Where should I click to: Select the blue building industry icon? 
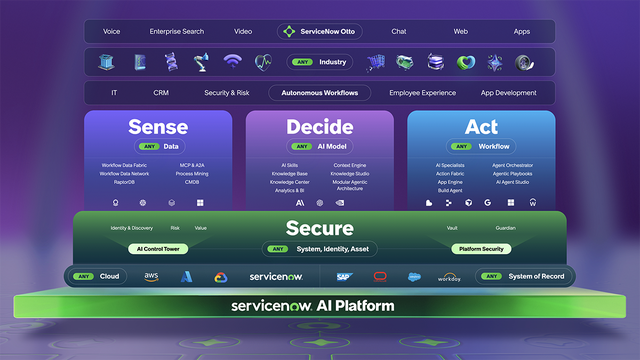(x=106, y=62)
